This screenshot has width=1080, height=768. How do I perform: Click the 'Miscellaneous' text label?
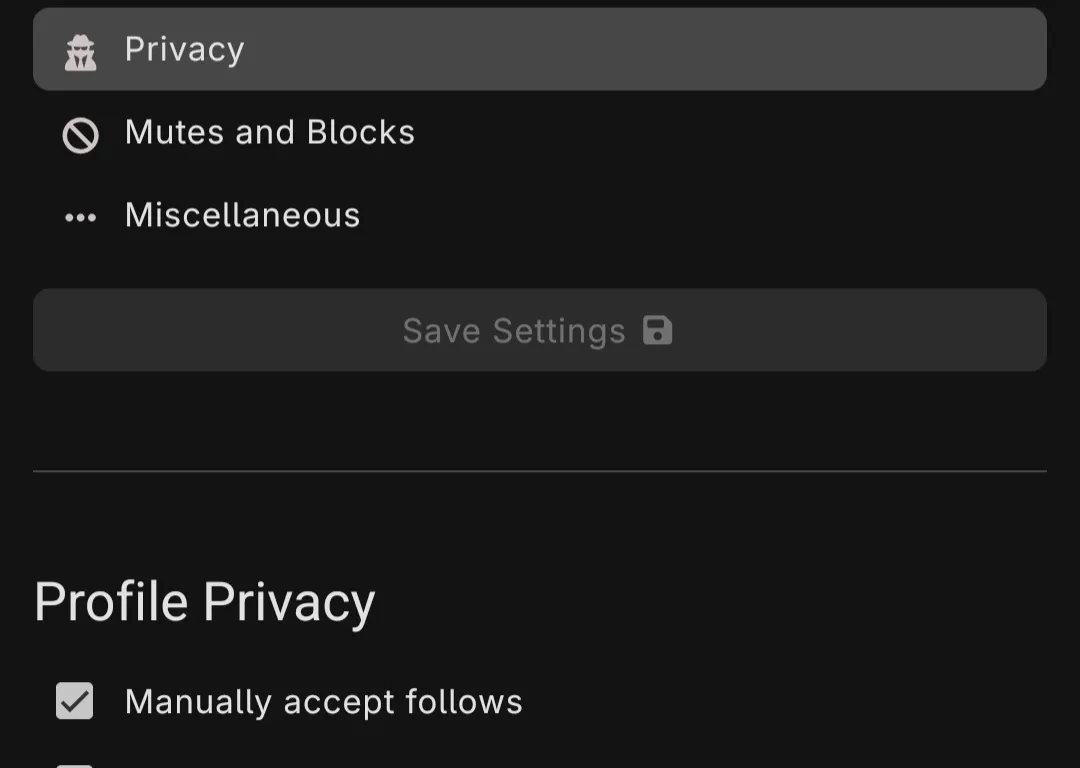pos(242,216)
